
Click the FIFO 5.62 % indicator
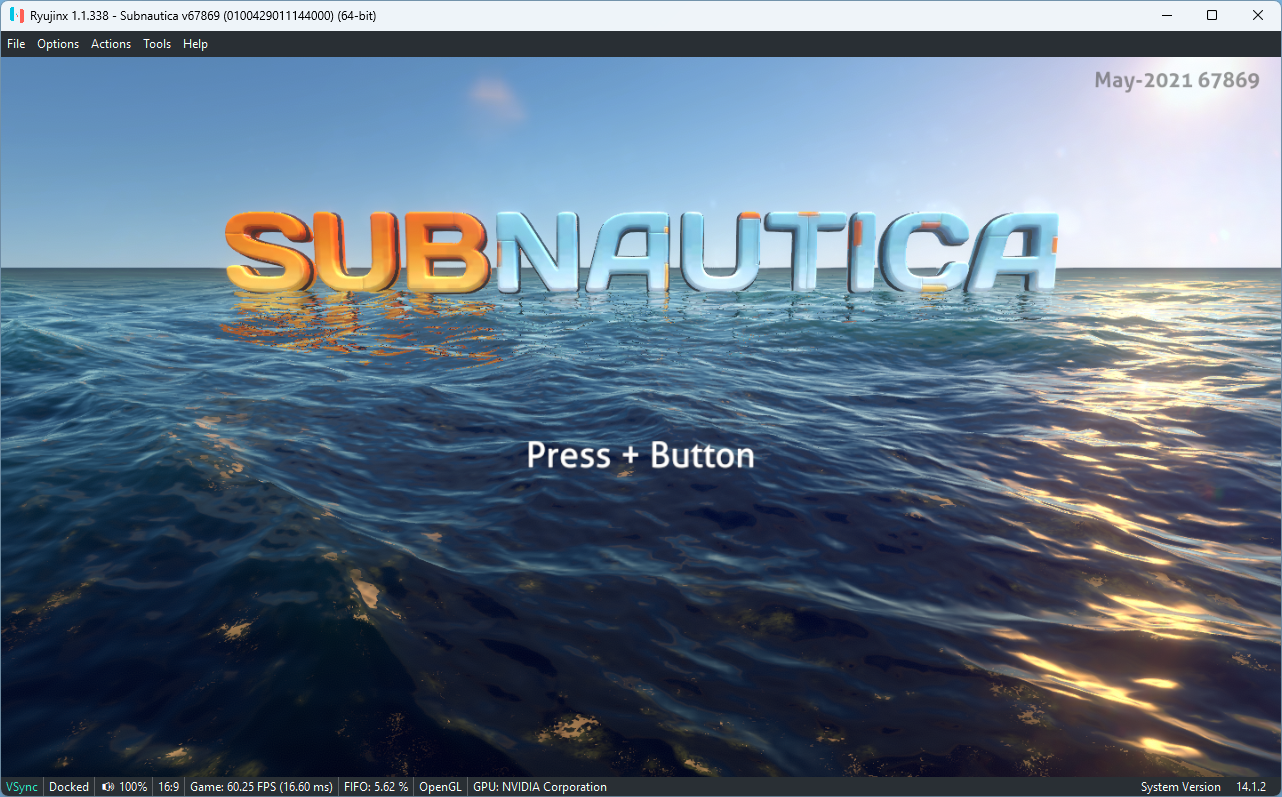(376, 786)
